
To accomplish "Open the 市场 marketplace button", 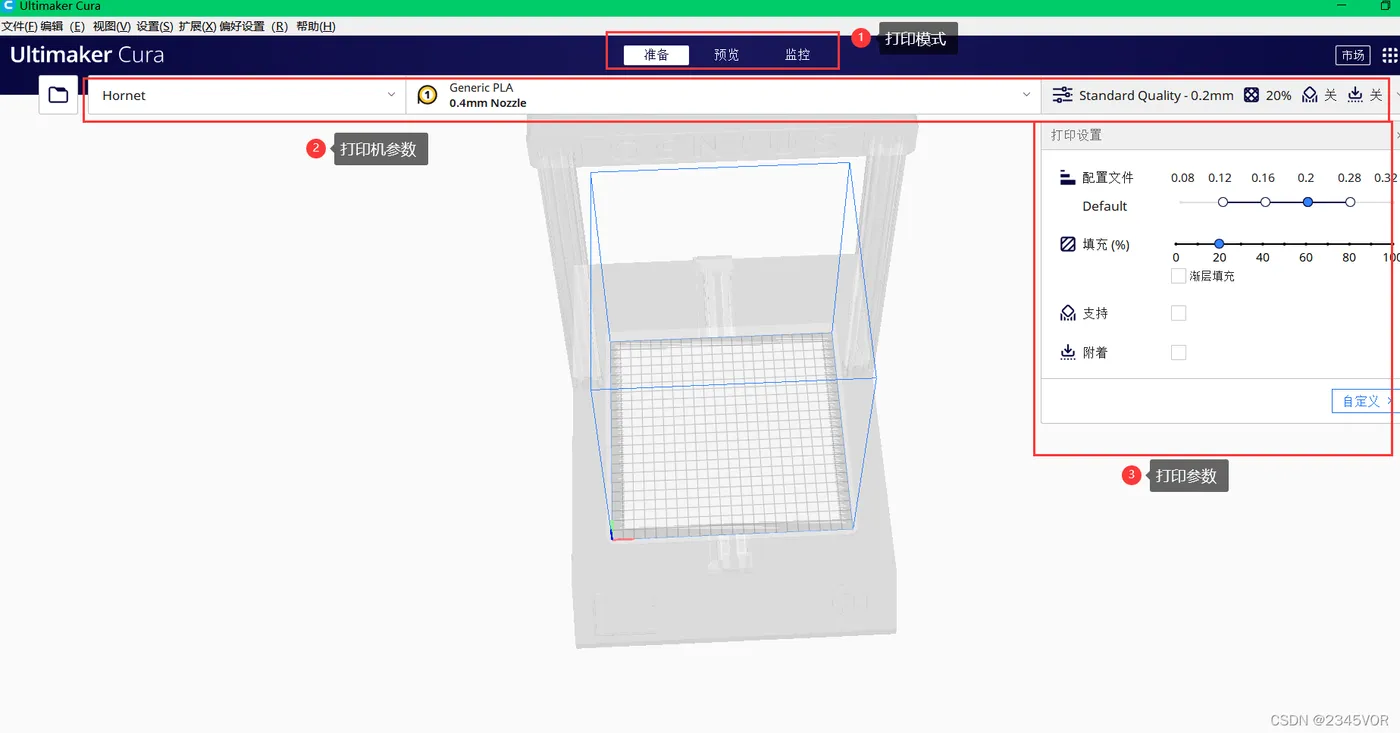I will click(1353, 55).
